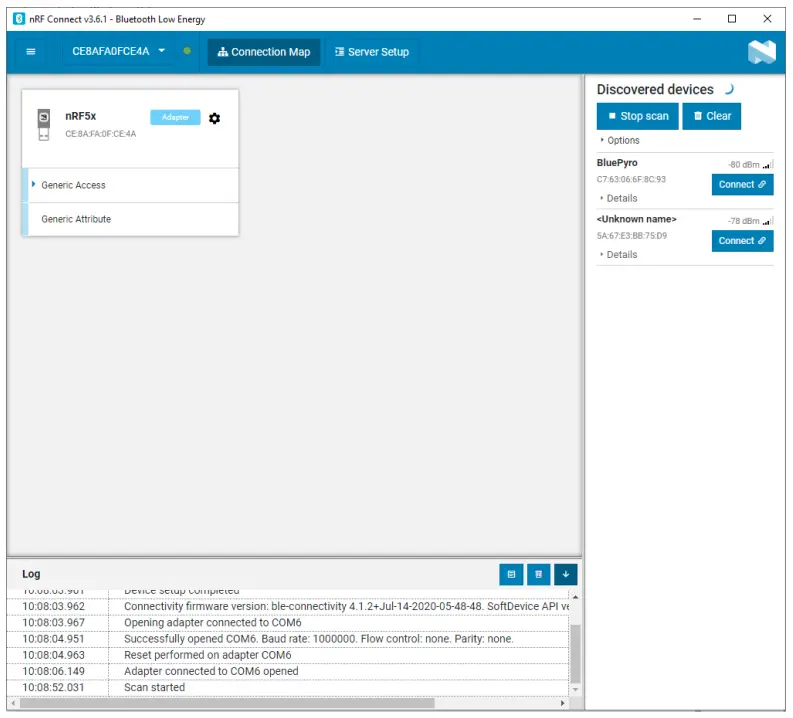Click adapter address CE:8A:FA:0F:CE:4A

pyautogui.click(x=101, y=134)
